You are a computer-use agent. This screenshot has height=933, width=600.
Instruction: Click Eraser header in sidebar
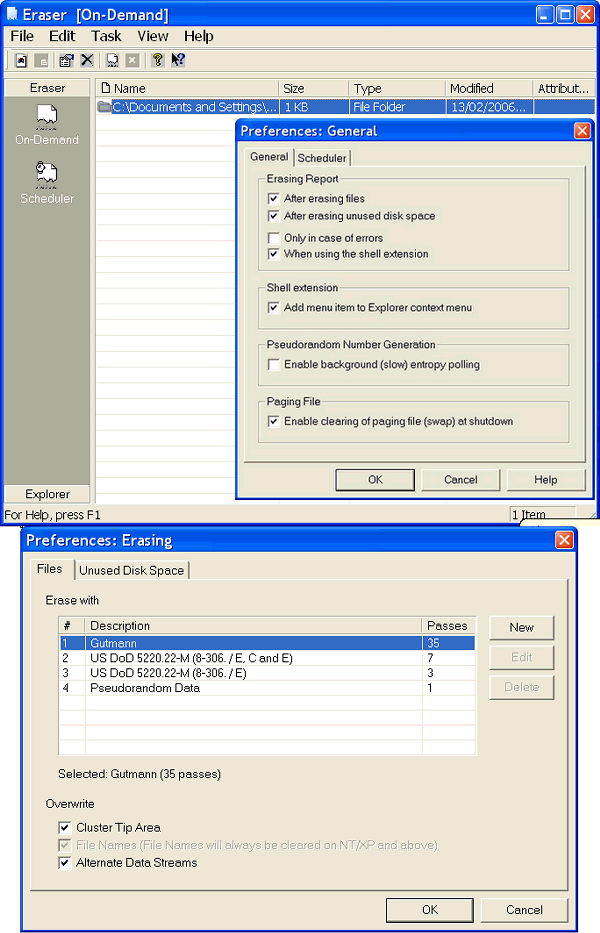click(47, 88)
